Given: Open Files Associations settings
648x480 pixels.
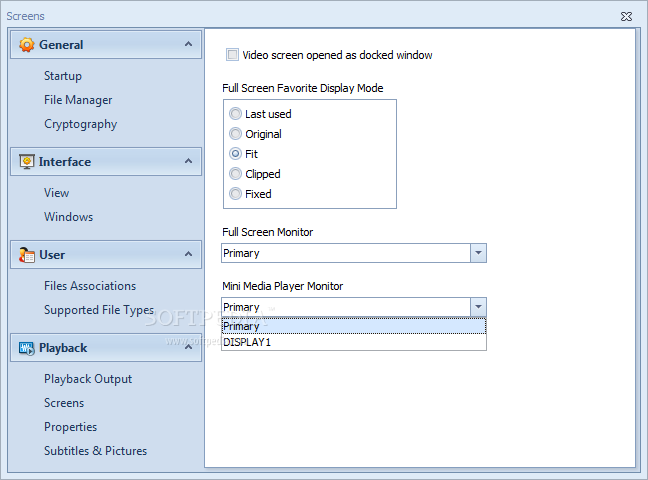Looking at the screenshot, I should click(x=90, y=286).
